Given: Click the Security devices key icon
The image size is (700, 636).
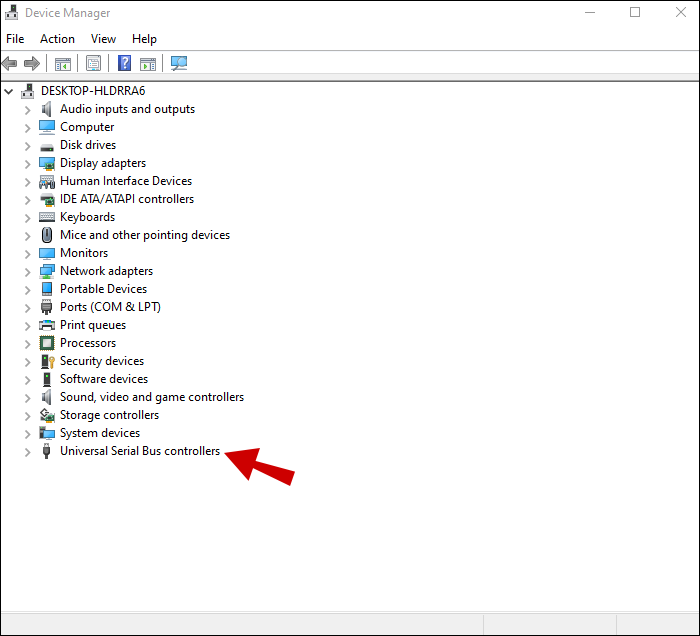Looking at the screenshot, I should (47, 361).
